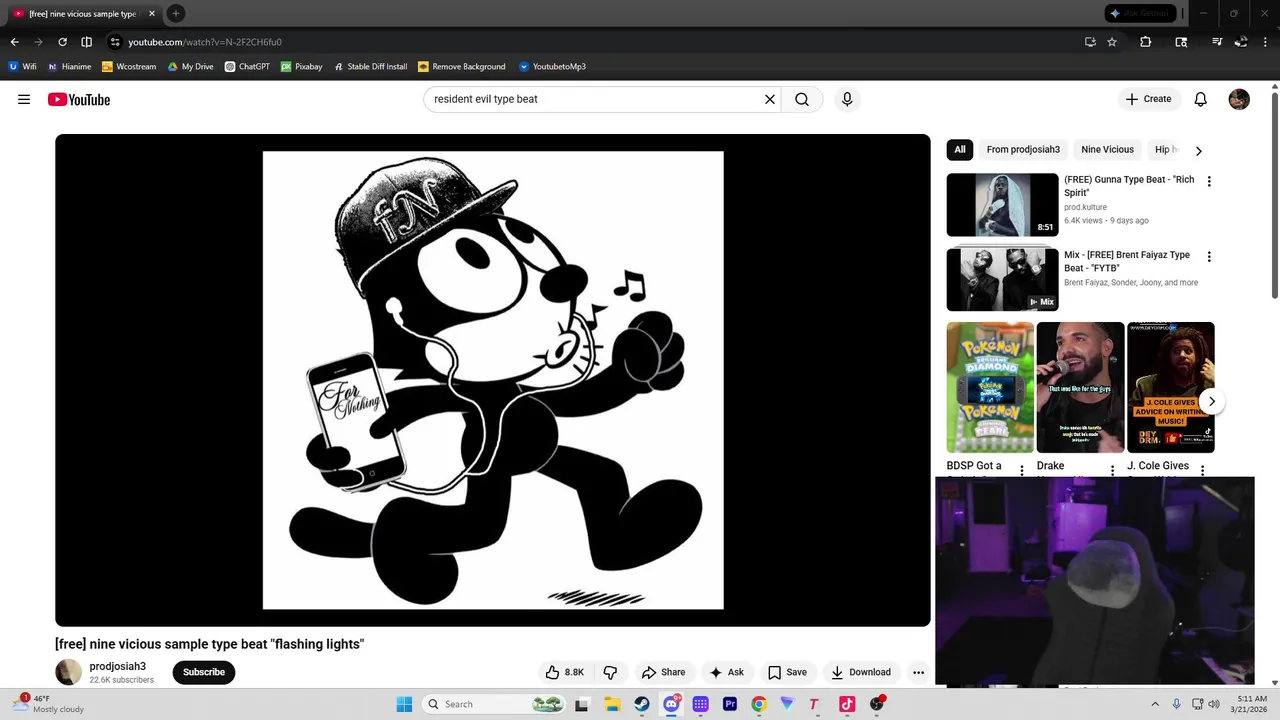Click the magnifier search button
The height and width of the screenshot is (720, 1280).
click(x=802, y=99)
